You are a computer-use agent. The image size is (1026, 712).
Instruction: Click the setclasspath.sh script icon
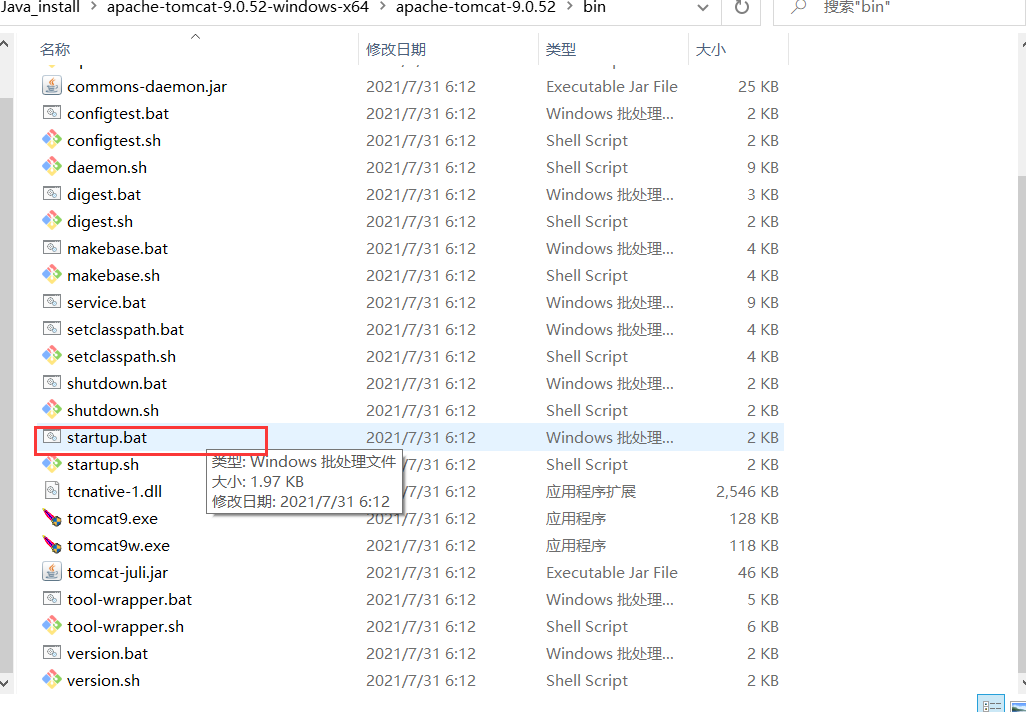tap(52, 356)
